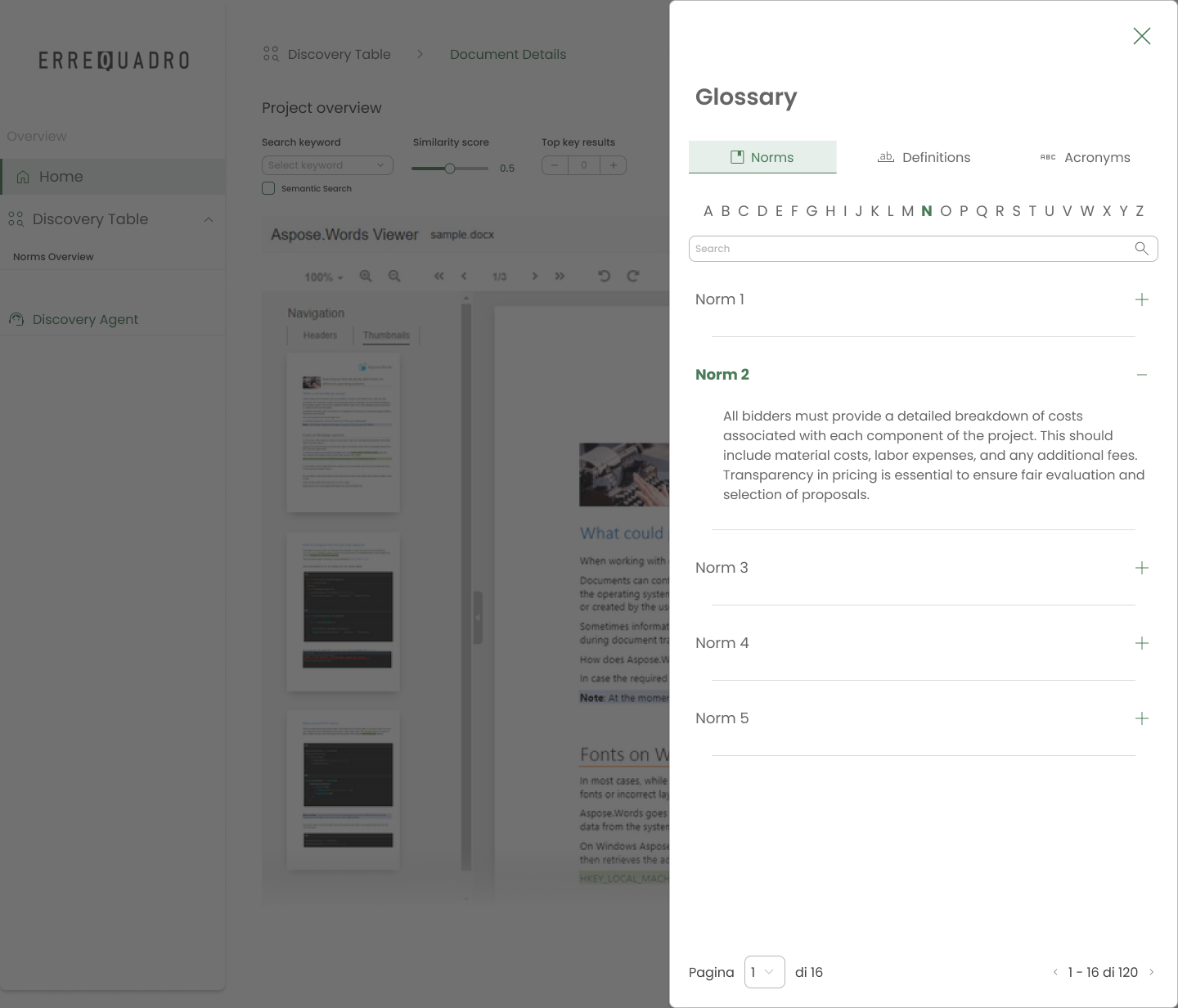Screen dimensions: 1178x1008
Task: Collapse Discovery Table in the sidebar
Action: coord(209,219)
